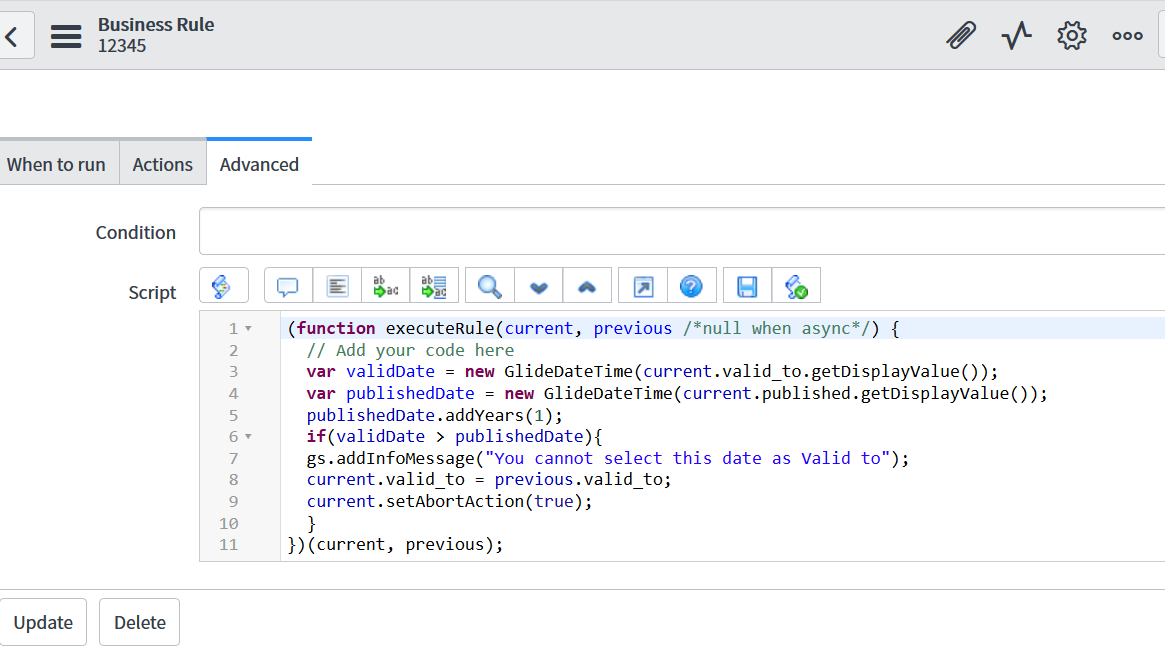The height and width of the screenshot is (658, 1165).
Task: Select the Advanced tab
Action: point(259,164)
